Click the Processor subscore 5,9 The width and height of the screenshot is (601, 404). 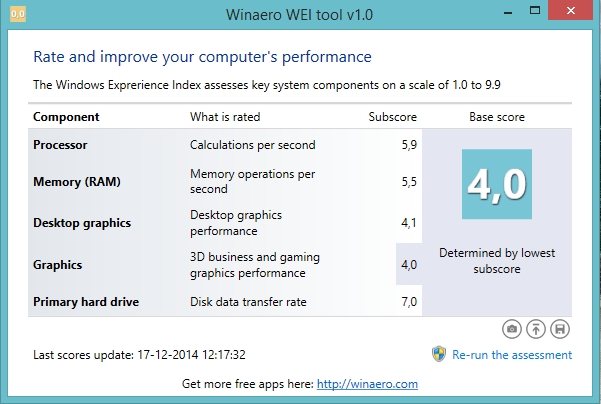(409, 145)
